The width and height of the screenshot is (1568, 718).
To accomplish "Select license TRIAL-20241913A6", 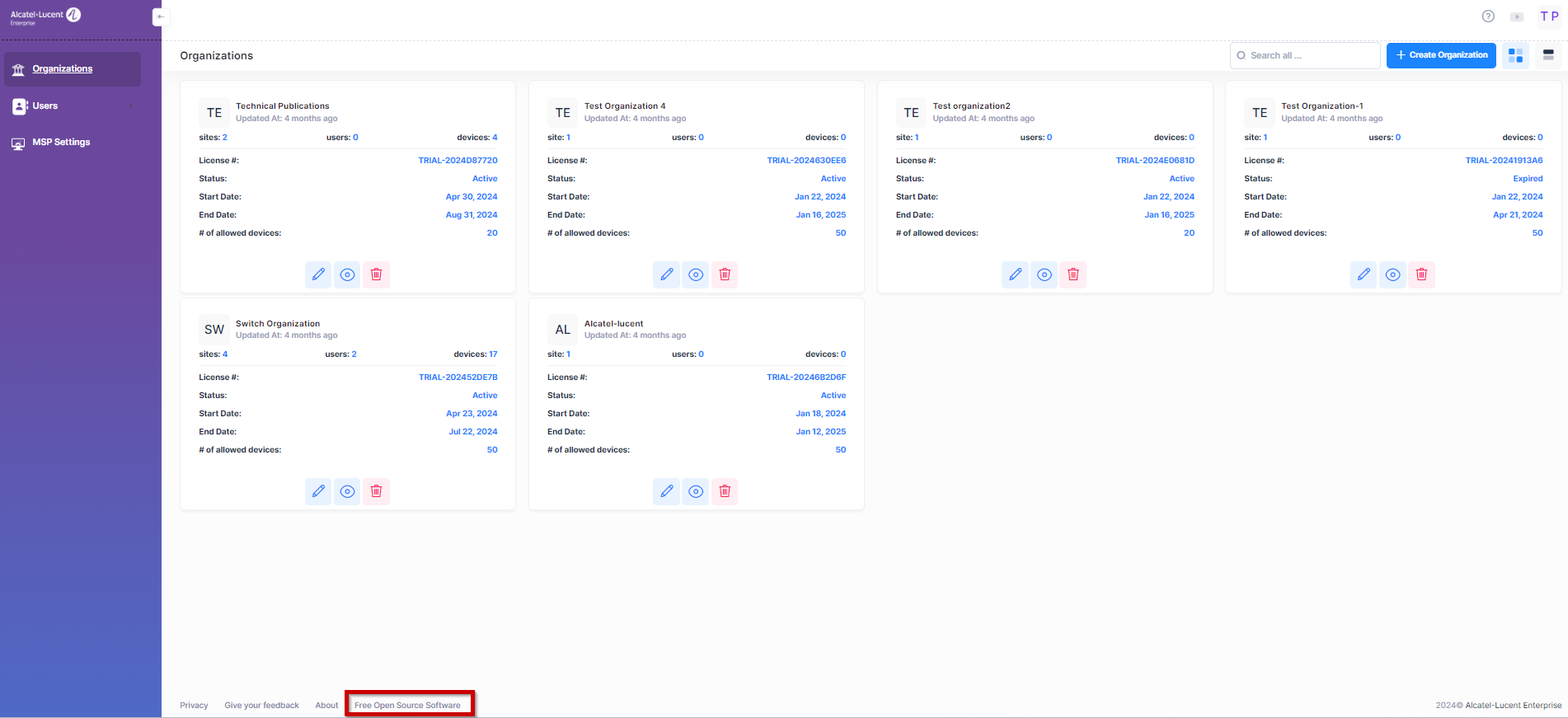I will click(x=1504, y=161).
